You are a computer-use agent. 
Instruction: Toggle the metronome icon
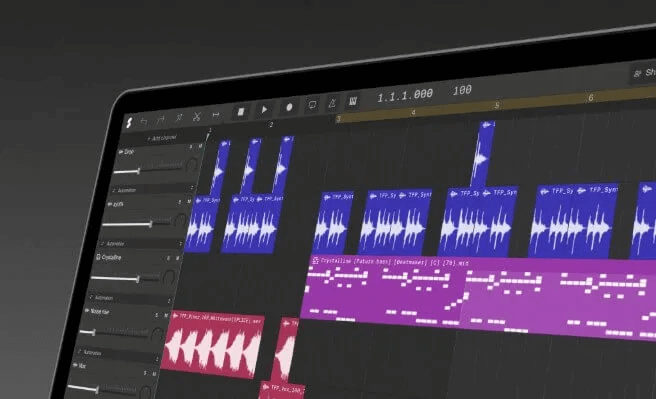pos(332,103)
